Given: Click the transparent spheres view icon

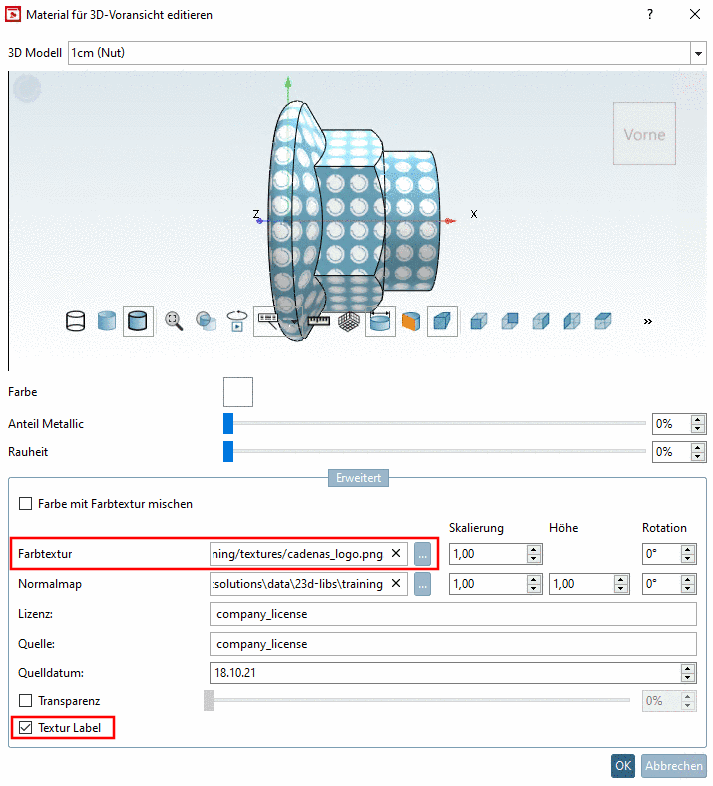Looking at the screenshot, I should (x=206, y=321).
